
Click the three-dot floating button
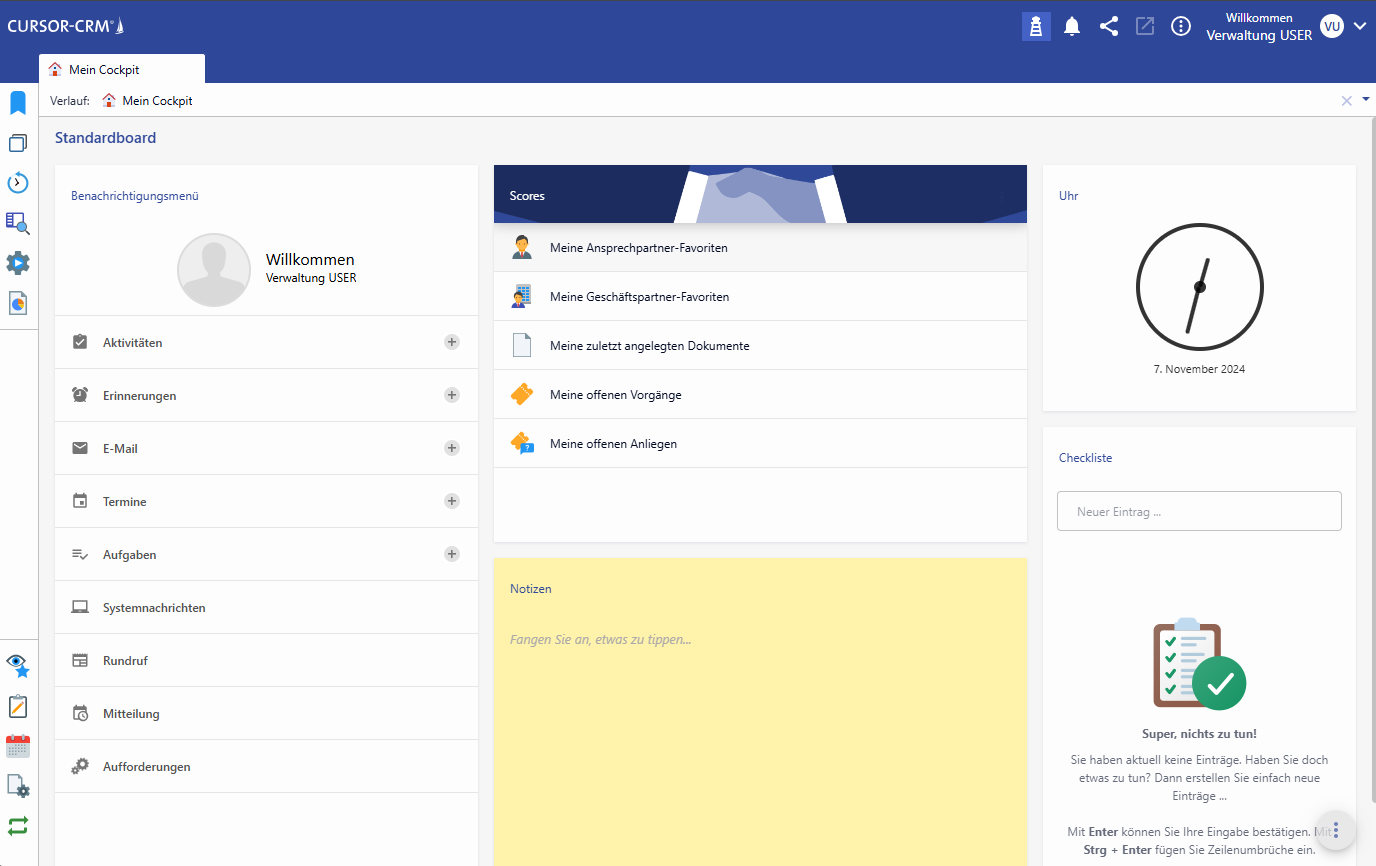point(1336,830)
